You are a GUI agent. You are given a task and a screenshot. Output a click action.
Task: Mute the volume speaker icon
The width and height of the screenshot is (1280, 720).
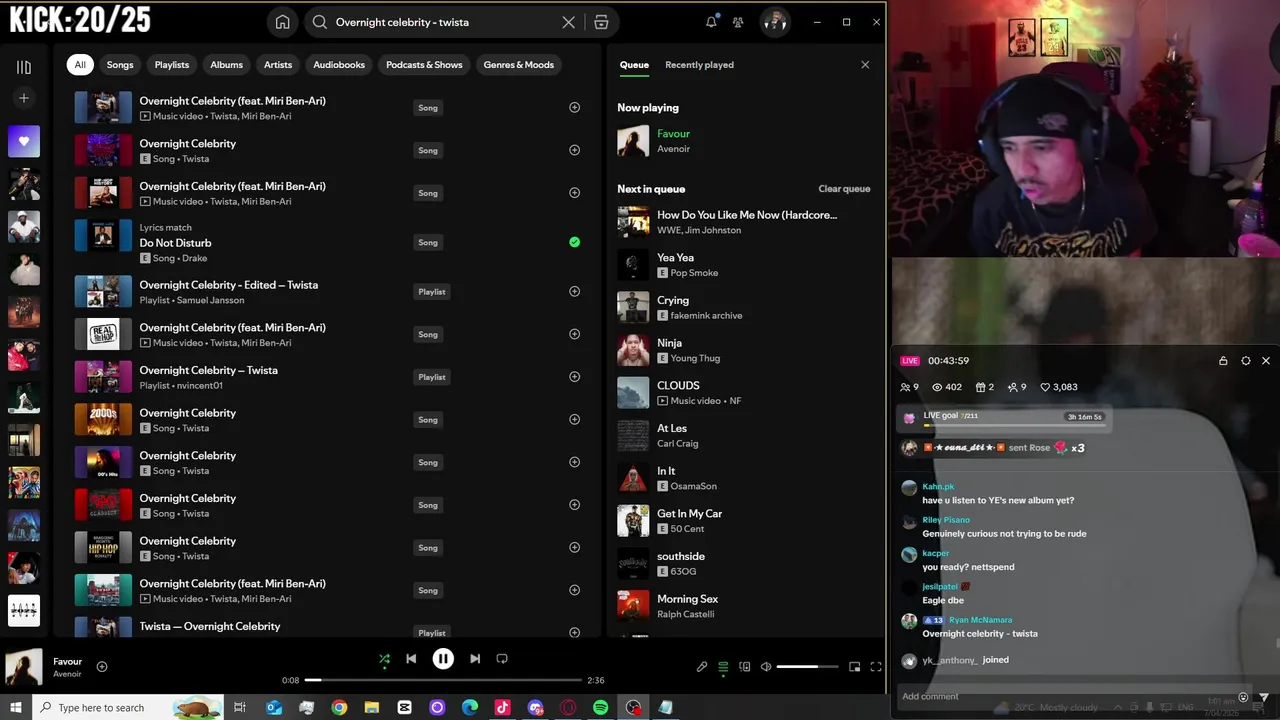coord(766,667)
